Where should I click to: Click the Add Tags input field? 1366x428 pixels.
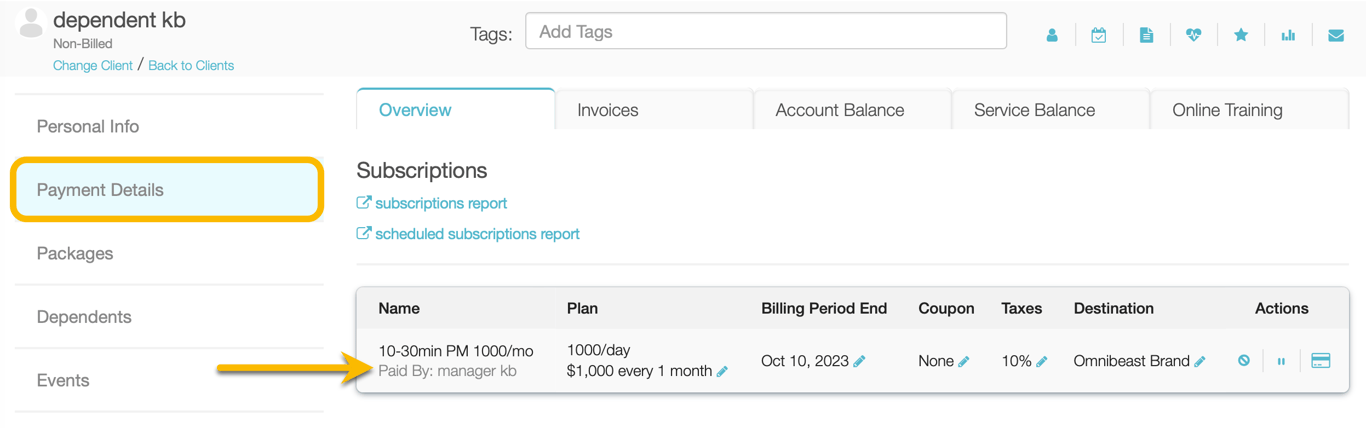[x=766, y=31]
